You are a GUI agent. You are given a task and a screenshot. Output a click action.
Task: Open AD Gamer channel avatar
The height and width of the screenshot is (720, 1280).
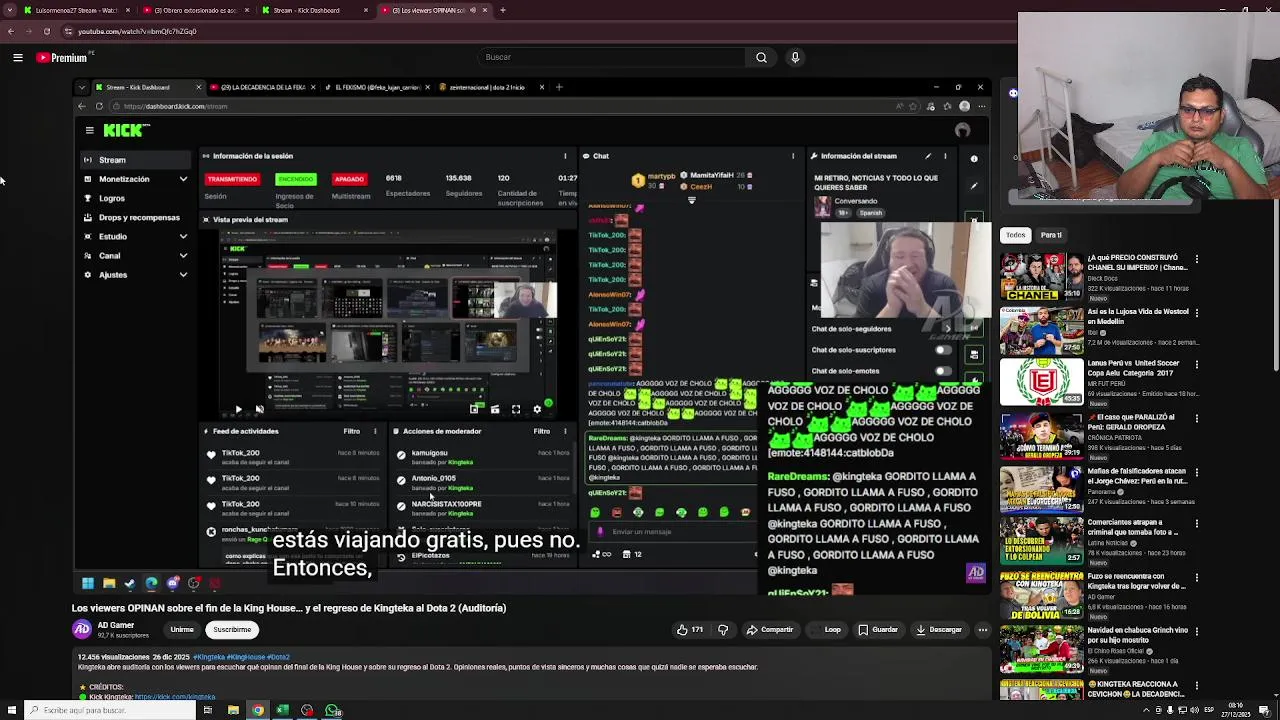81,629
